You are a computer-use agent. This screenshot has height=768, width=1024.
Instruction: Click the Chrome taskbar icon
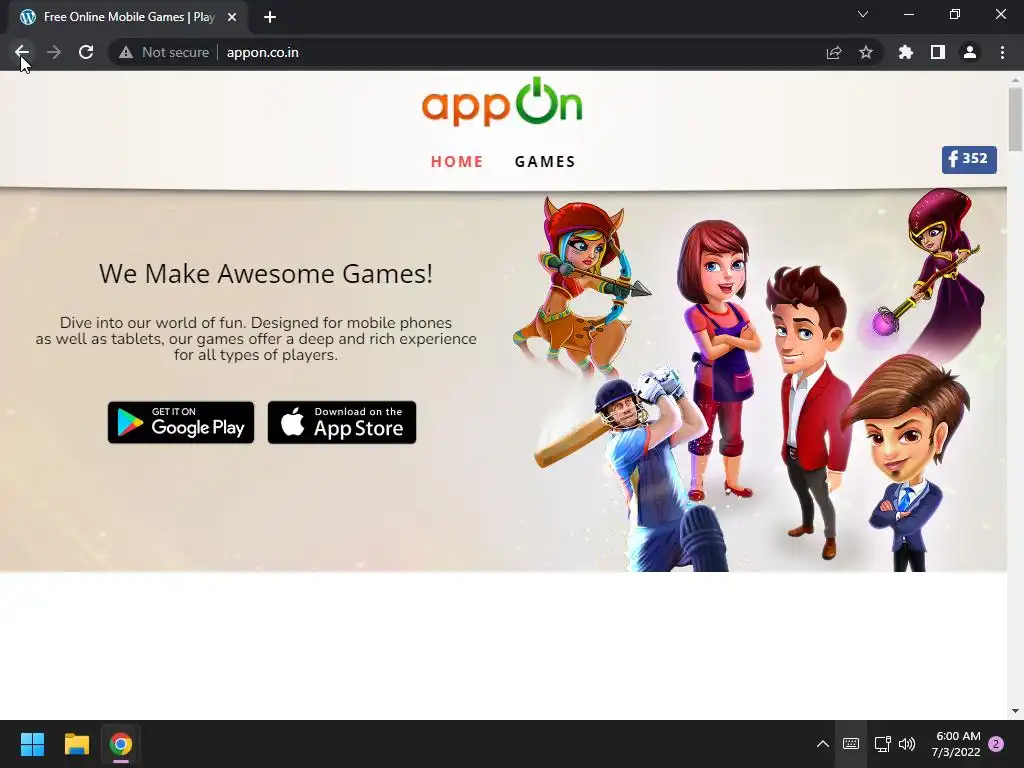[x=121, y=744]
